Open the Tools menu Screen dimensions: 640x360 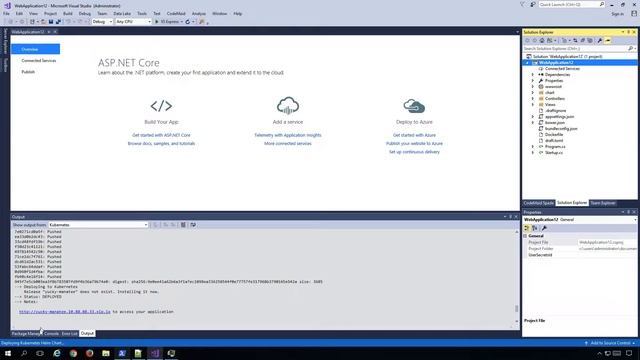click(142, 13)
